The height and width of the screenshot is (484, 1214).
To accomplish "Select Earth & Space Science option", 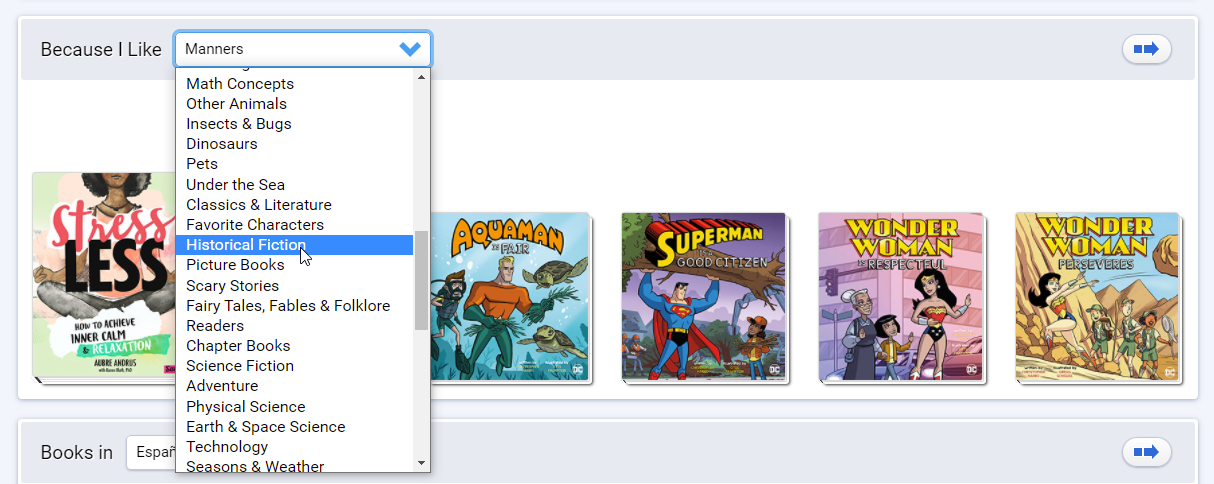I will [265, 427].
